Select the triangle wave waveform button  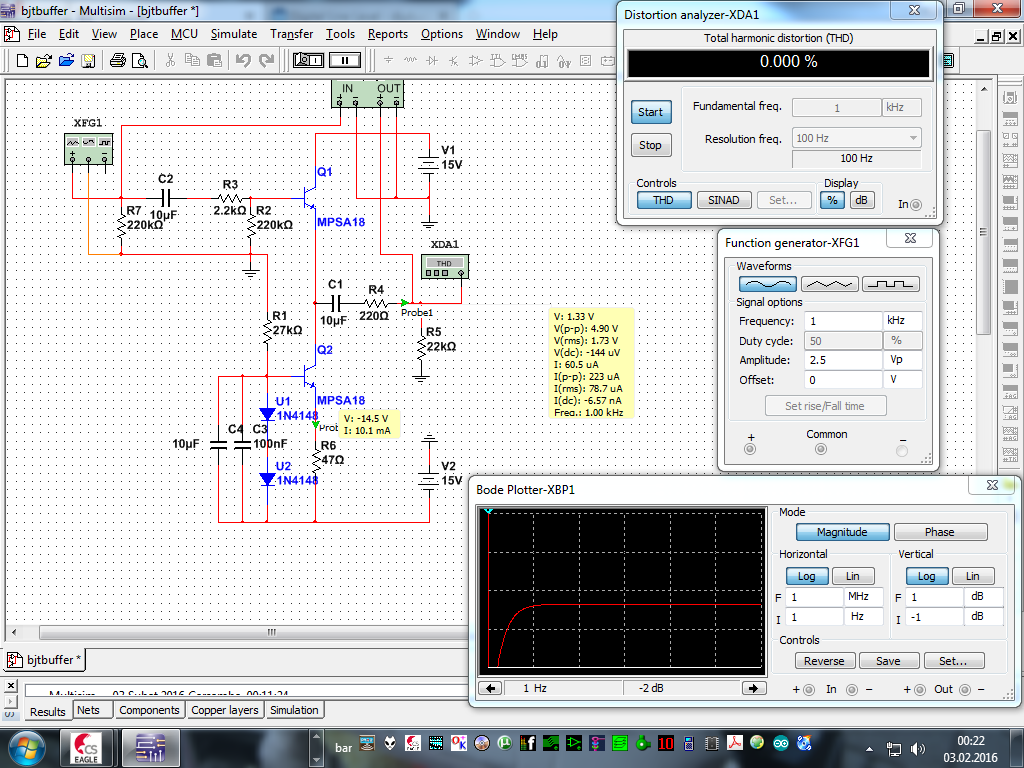[x=829, y=284]
